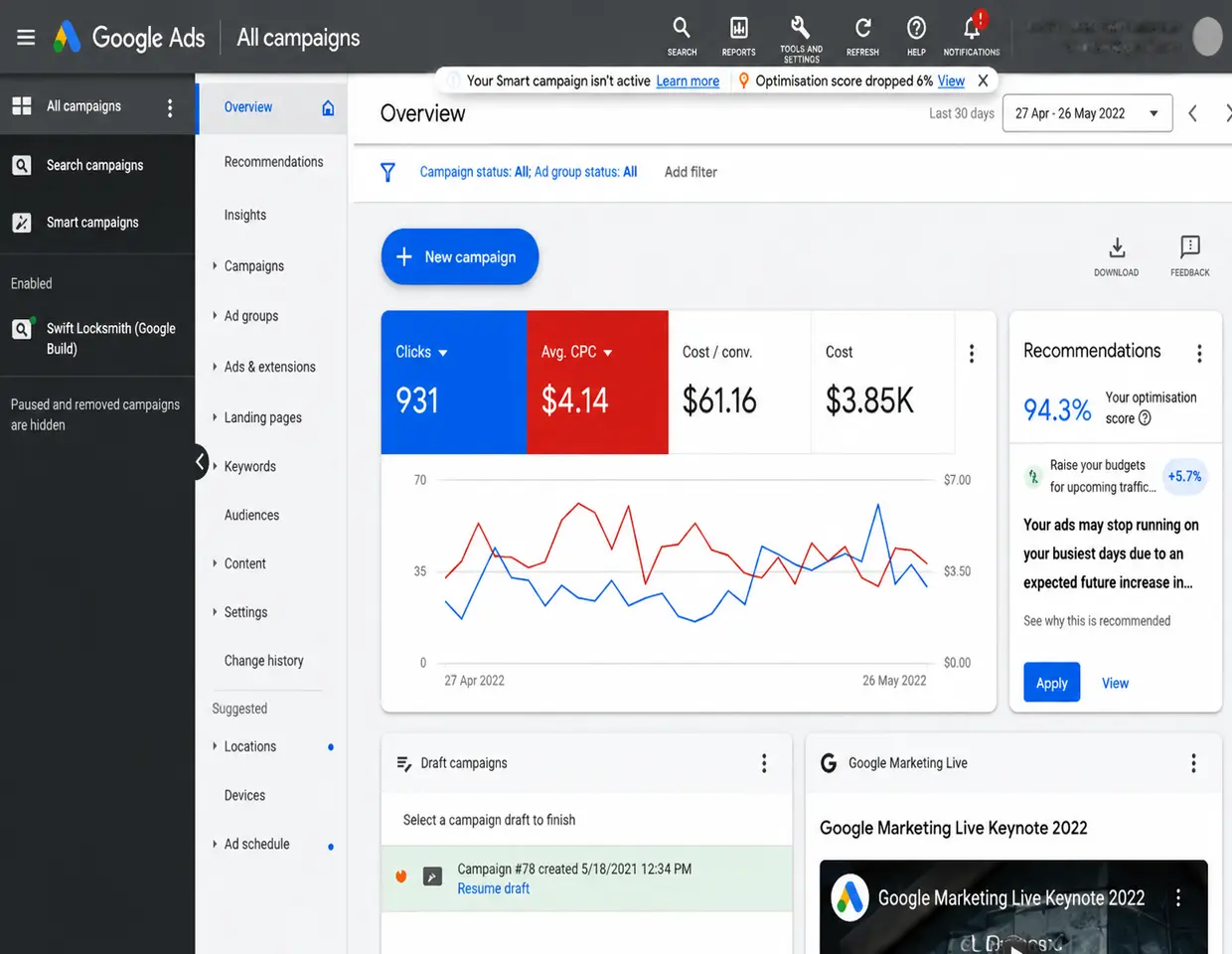
Task: Select All campaigns in sidebar
Action: click(x=83, y=106)
